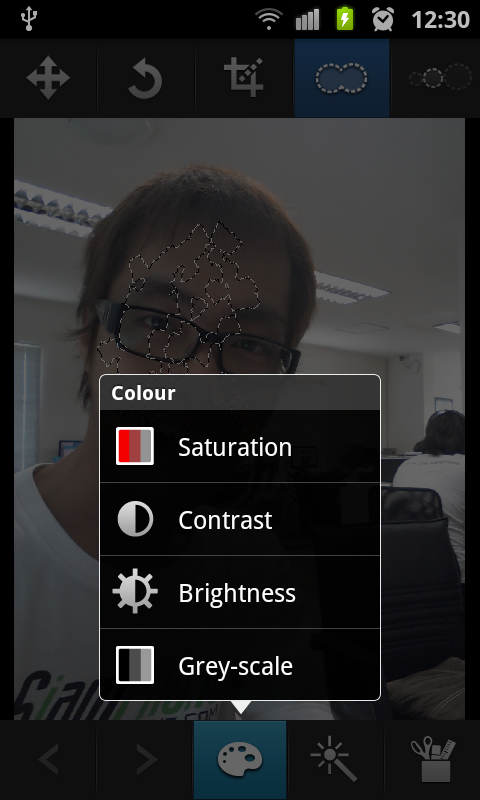This screenshot has height=800, width=480.
Task: Tap the half-filled Contrast circle icon
Action: 135,519
